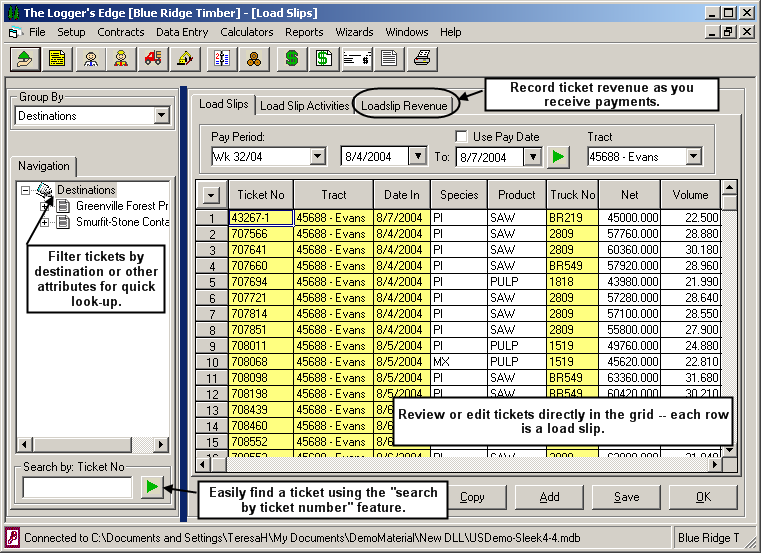Open the Calculators menu

247,32
